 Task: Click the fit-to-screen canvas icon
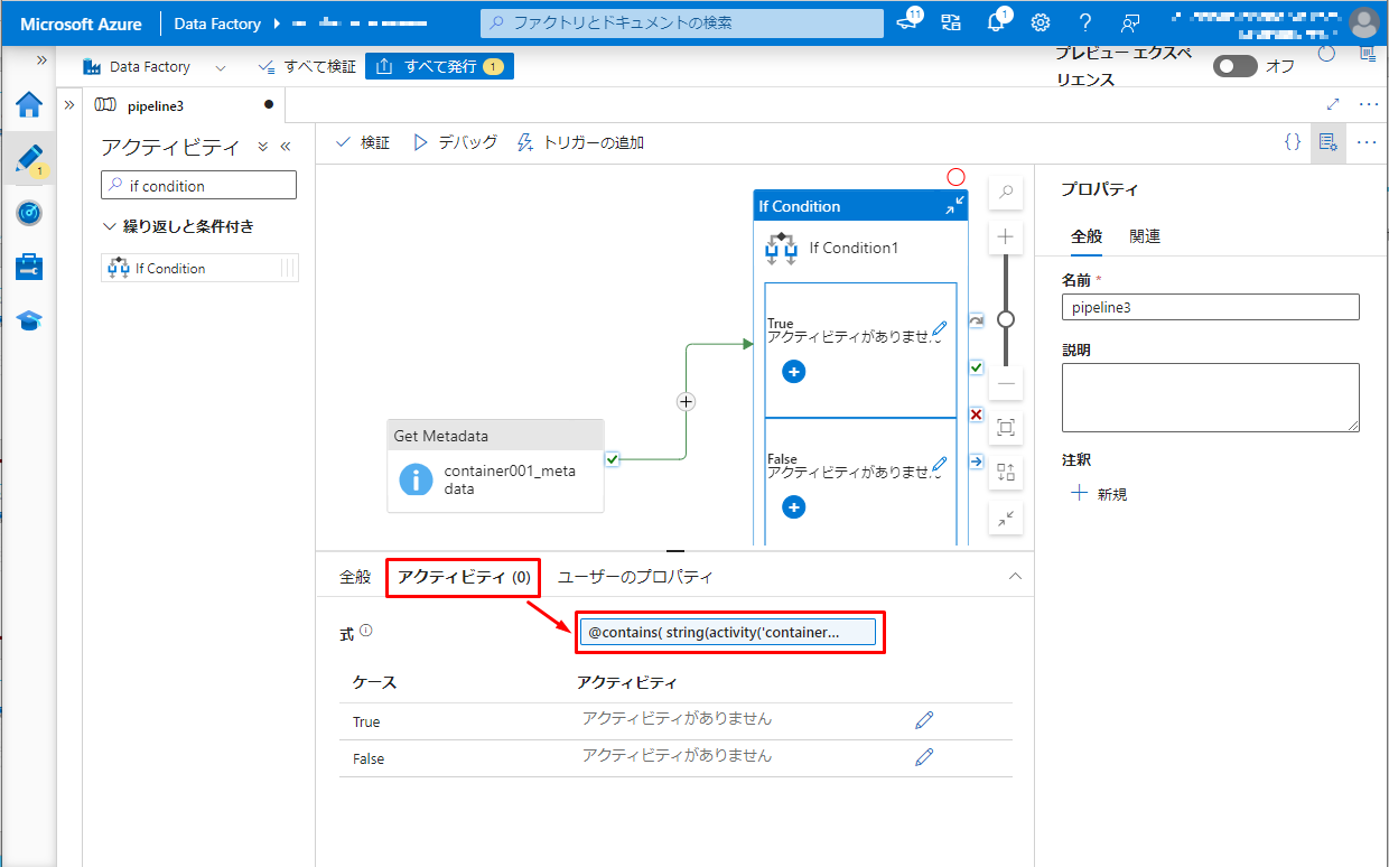tap(1006, 428)
